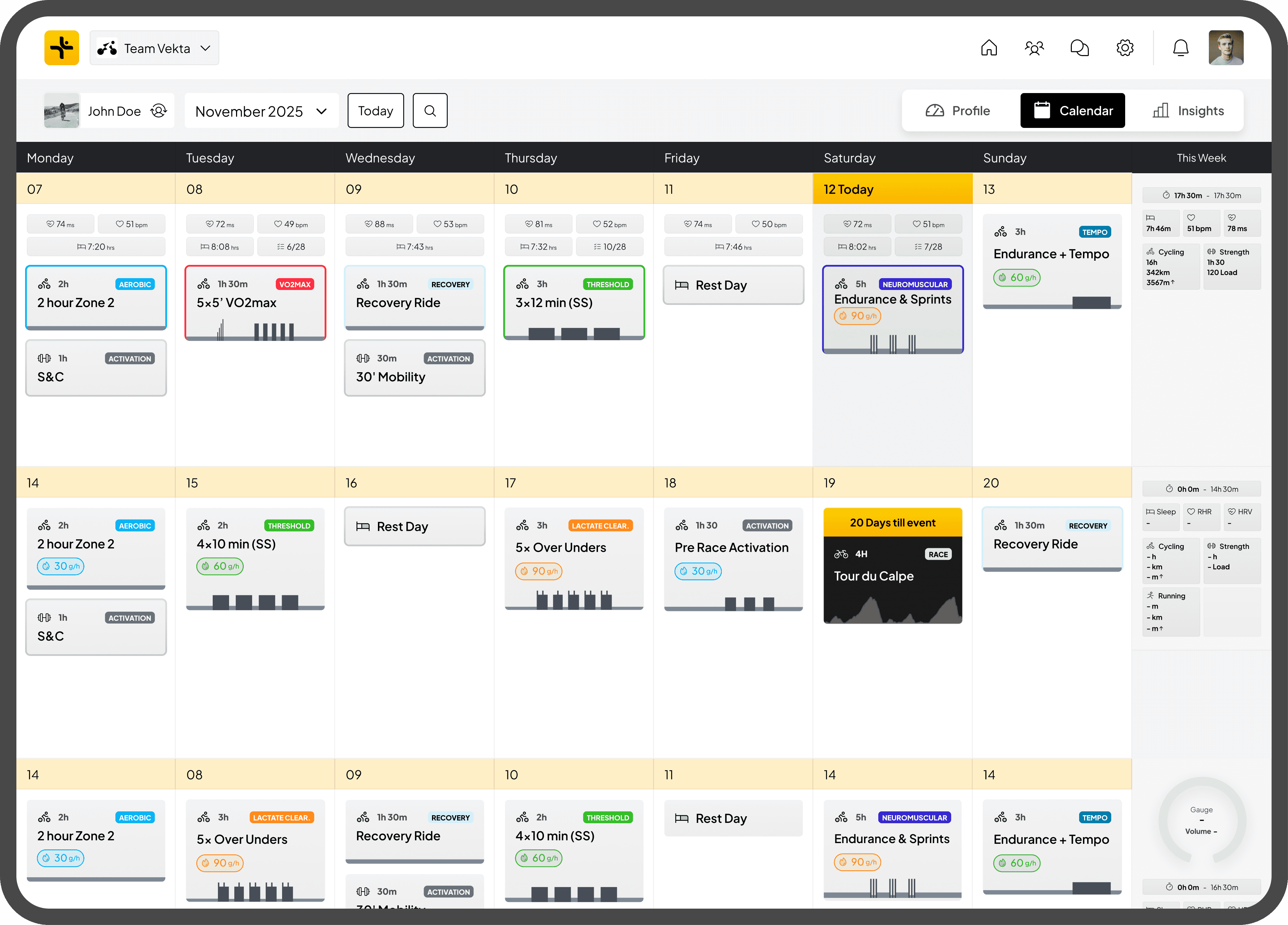Click chevron next to November 2025

click(x=321, y=111)
